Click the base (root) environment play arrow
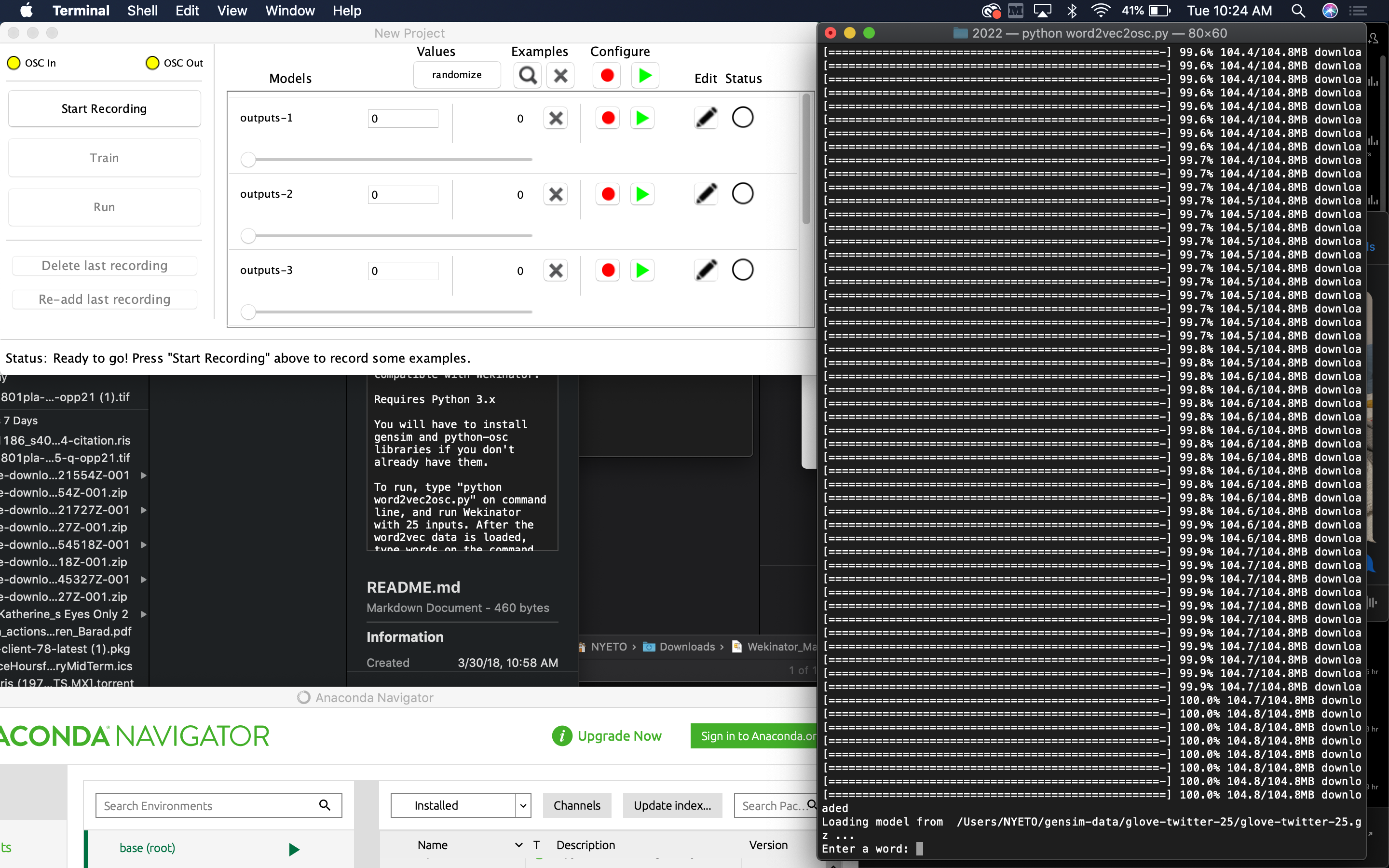This screenshot has height=868, width=1389. 294,849
